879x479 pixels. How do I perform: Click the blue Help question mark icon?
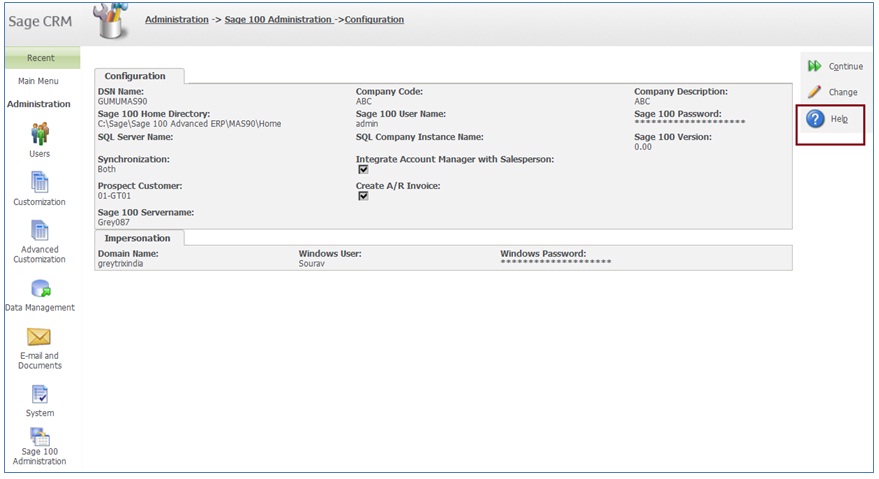815,119
